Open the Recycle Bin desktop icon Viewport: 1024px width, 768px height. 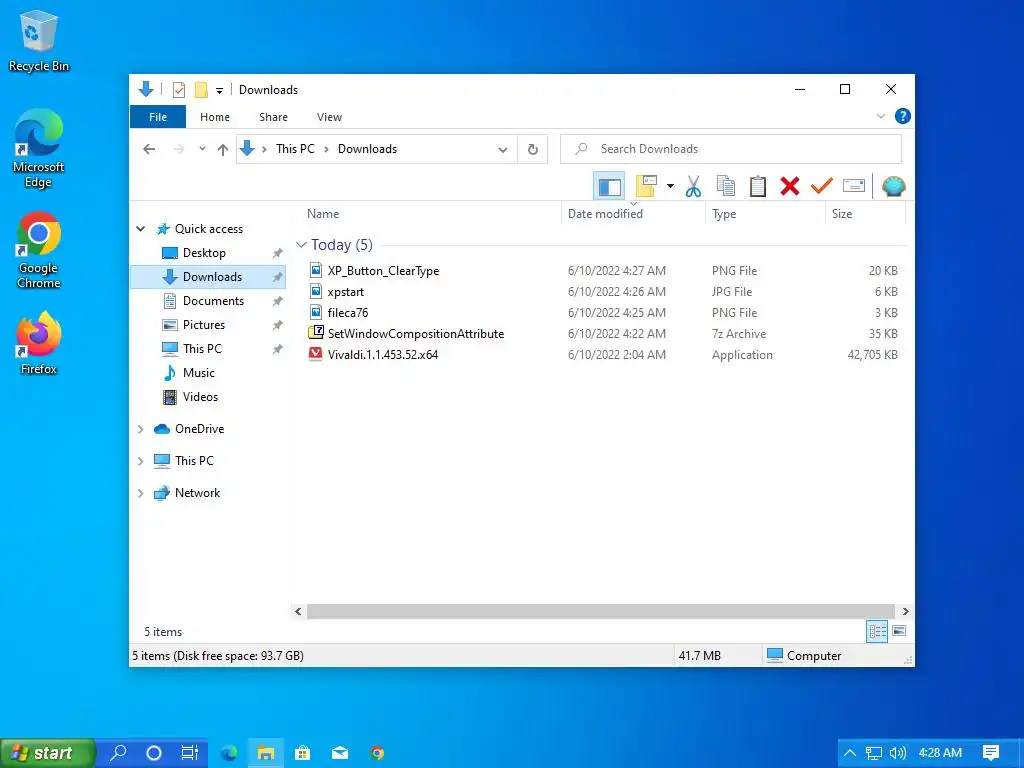point(39,40)
